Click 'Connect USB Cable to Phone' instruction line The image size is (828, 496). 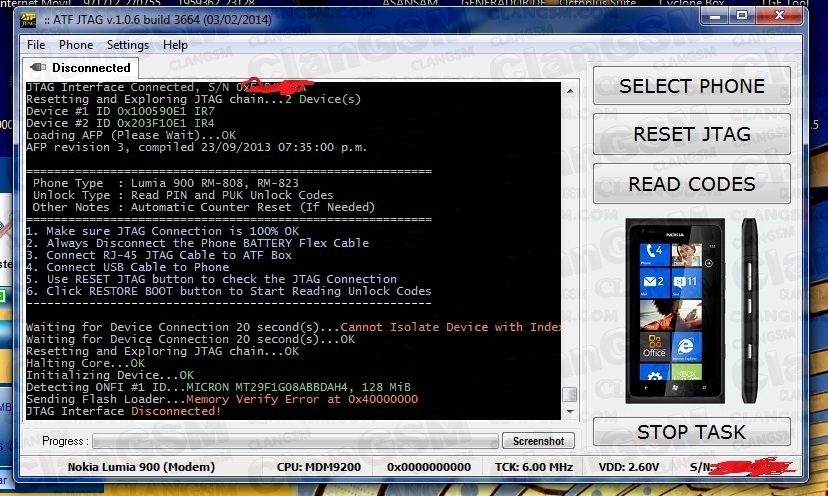[x=127, y=267]
